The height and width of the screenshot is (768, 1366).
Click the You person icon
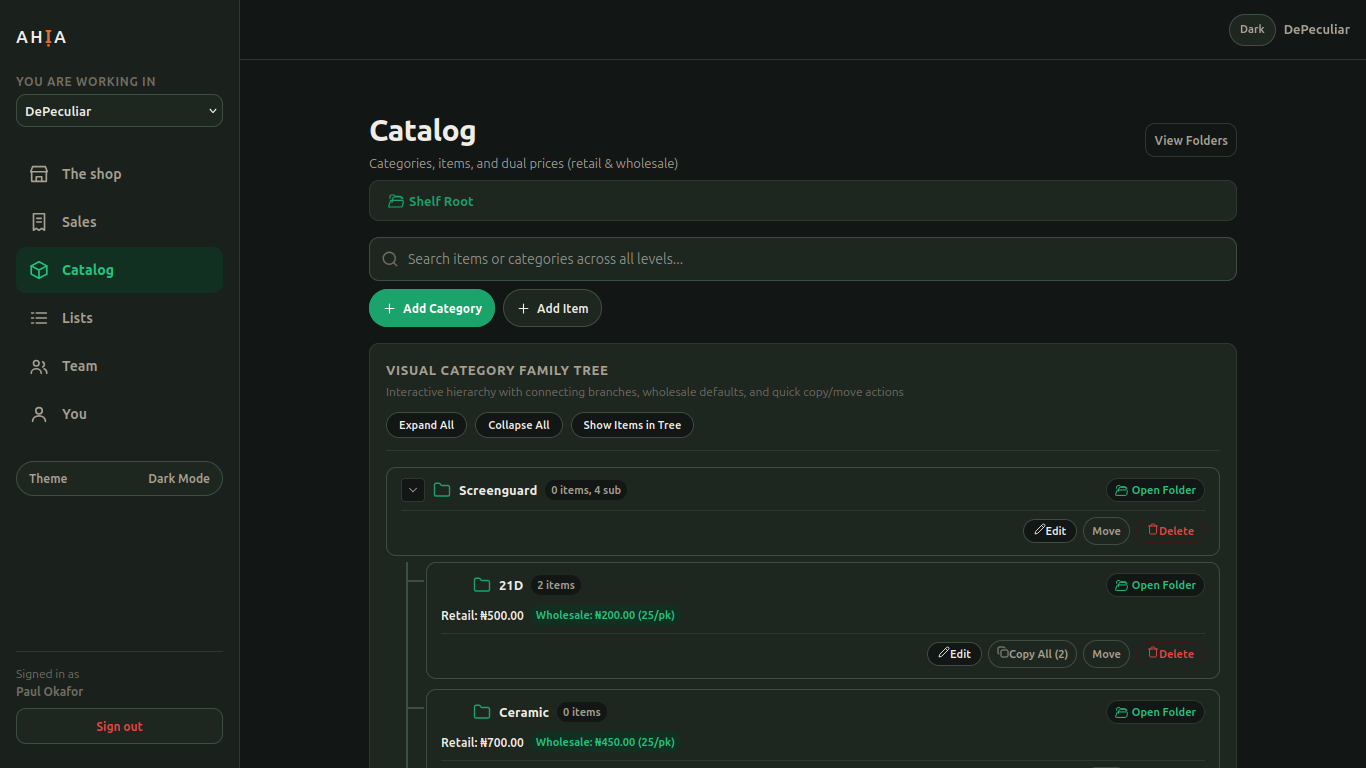pos(39,414)
